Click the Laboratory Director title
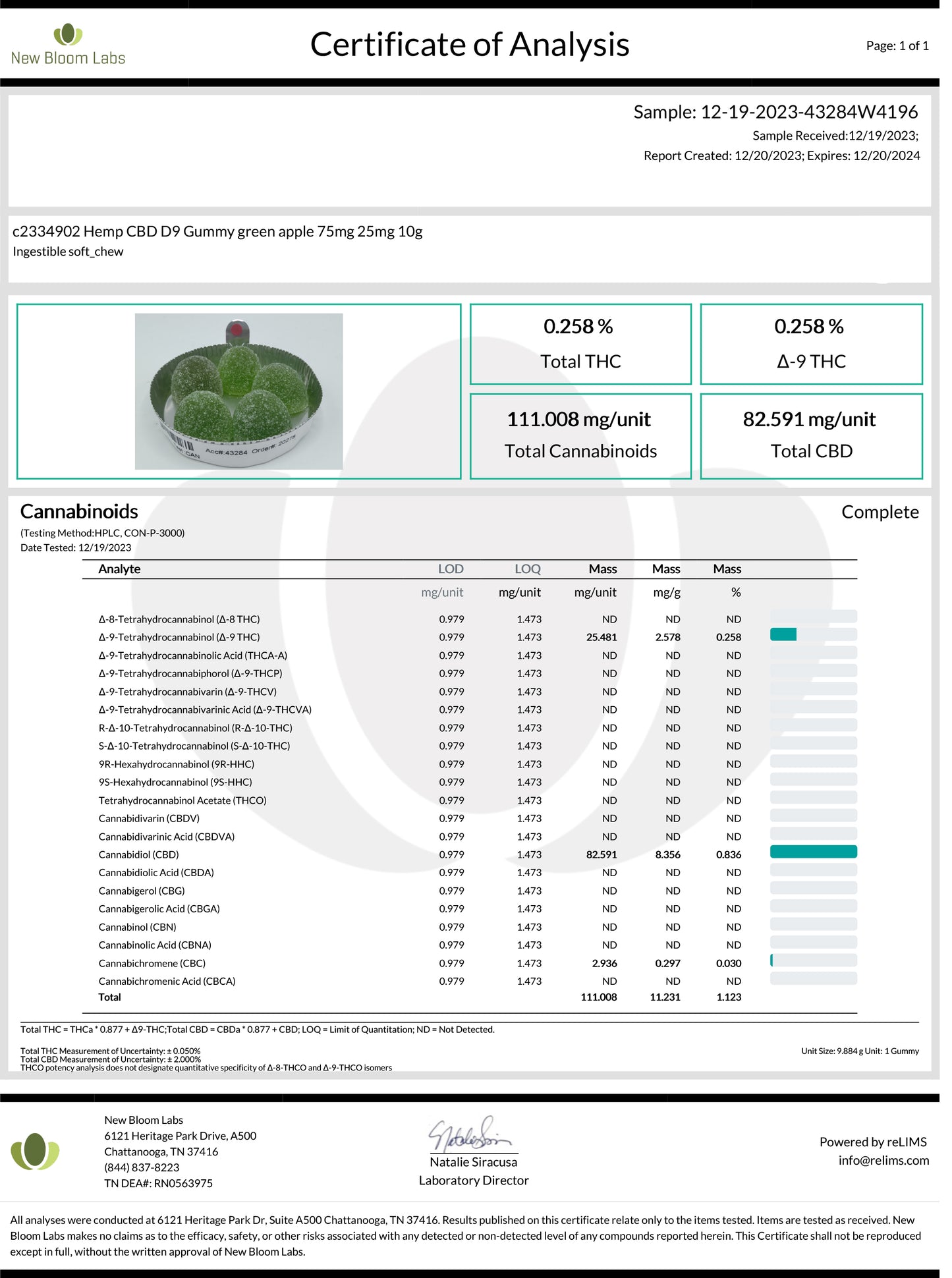Image resolution: width=952 pixels, height=1278 pixels. tap(474, 1181)
